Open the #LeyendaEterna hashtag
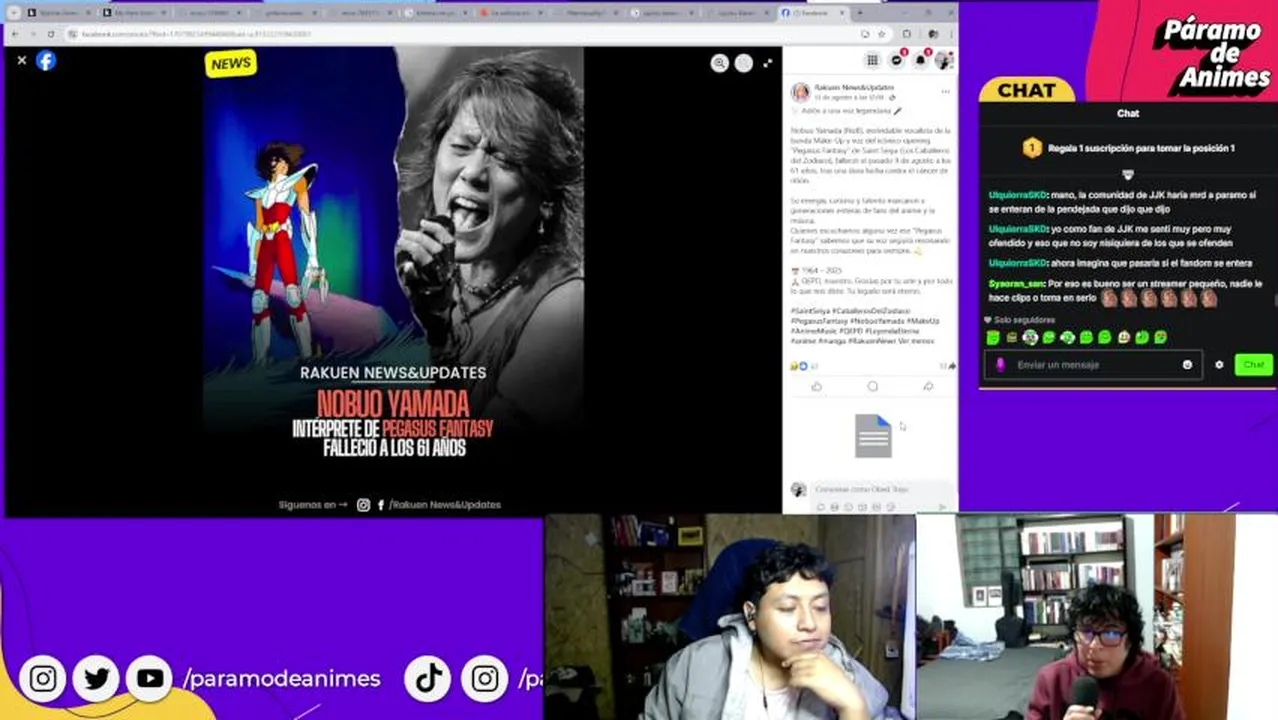This screenshot has width=1278, height=720. pyautogui.click(x=893, y=331)
